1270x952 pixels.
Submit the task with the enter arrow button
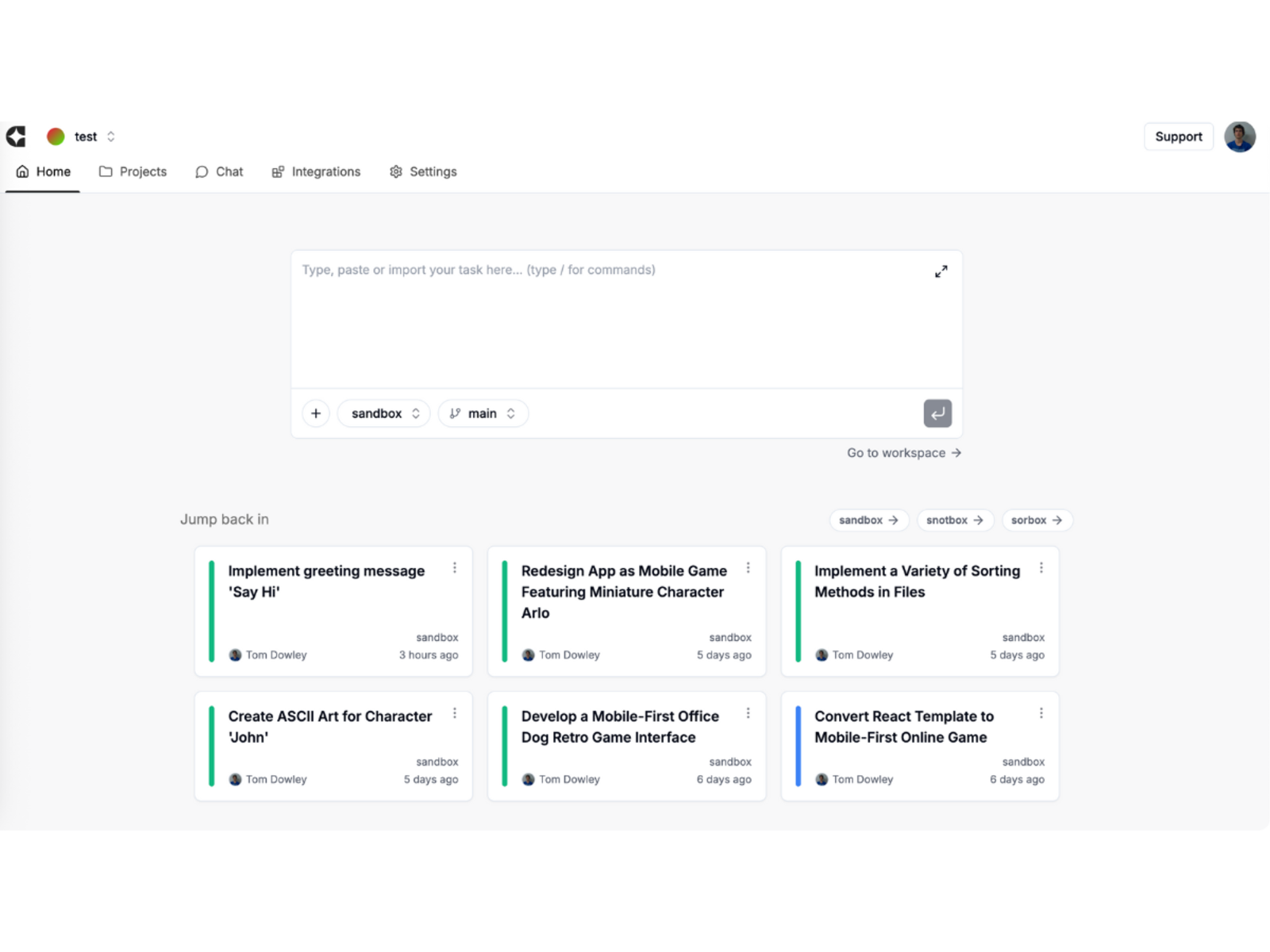point(937,413)
